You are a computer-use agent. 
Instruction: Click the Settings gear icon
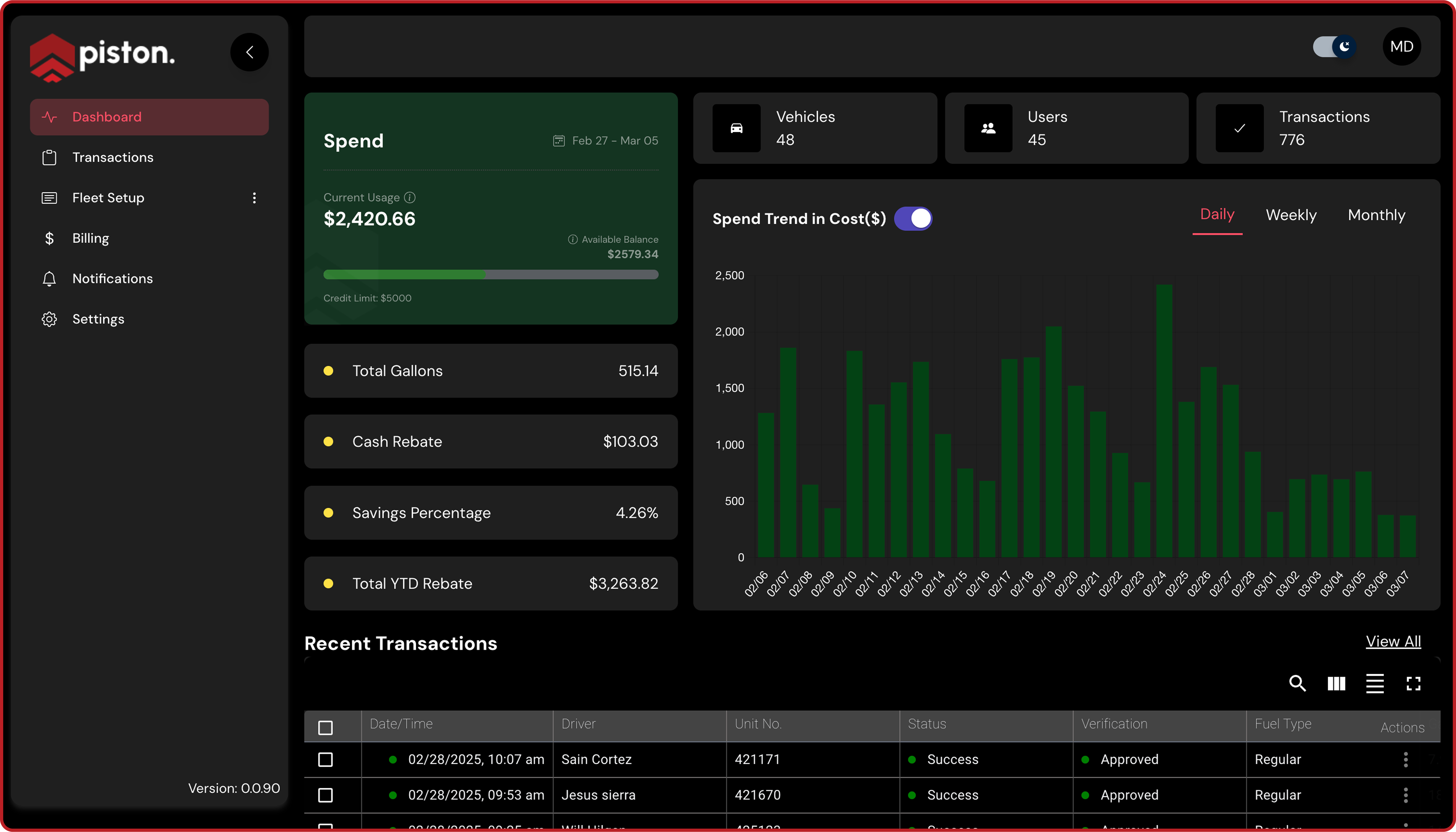(49, 319)
